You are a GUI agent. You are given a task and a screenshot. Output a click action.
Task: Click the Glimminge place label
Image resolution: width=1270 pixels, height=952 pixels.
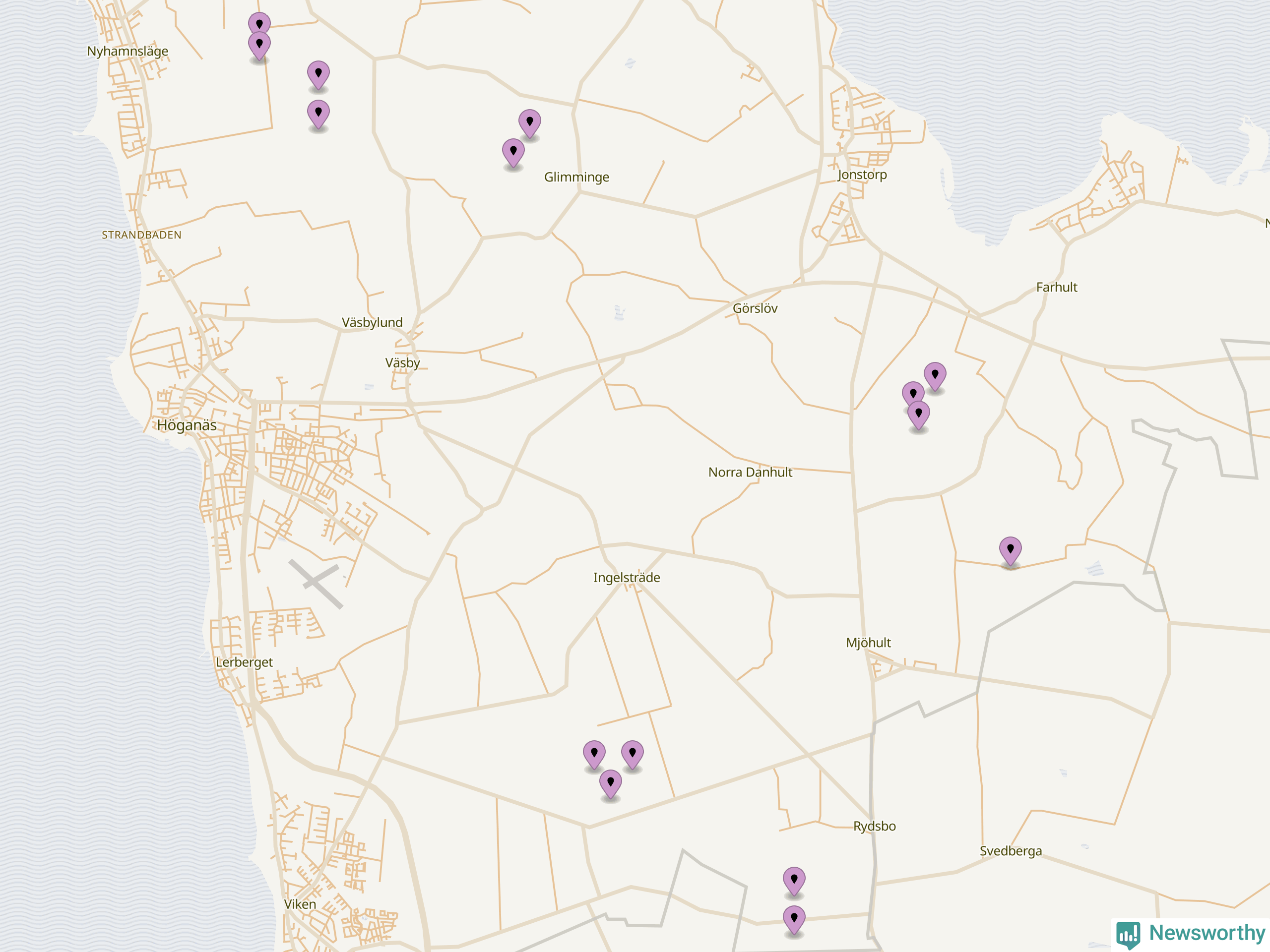coord(576,177)
